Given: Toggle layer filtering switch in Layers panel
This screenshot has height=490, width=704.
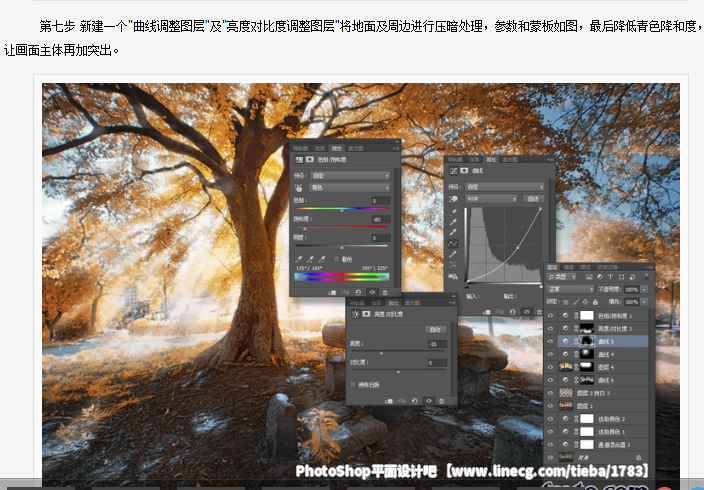Looking at the screenshot, I should click(647, 277).
